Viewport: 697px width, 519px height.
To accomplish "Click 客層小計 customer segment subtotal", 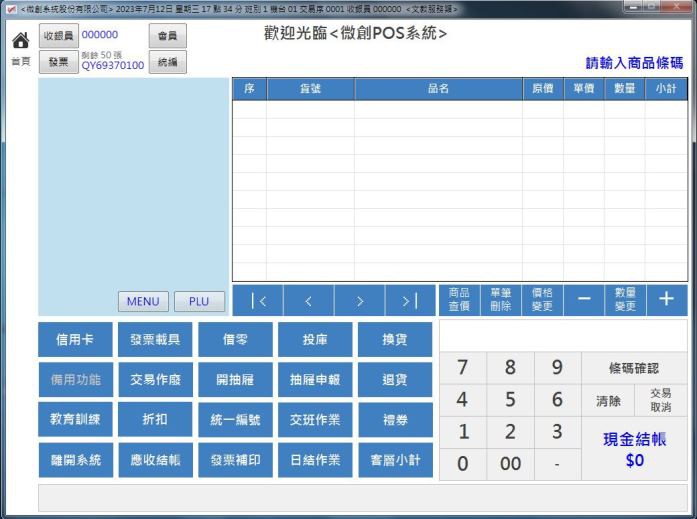I will 395,460.
